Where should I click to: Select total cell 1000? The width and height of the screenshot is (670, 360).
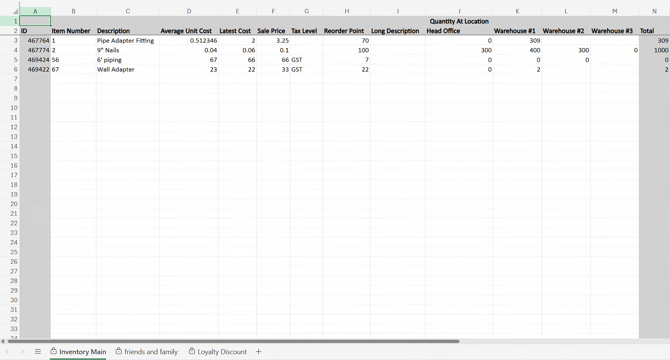pos(654,50)
